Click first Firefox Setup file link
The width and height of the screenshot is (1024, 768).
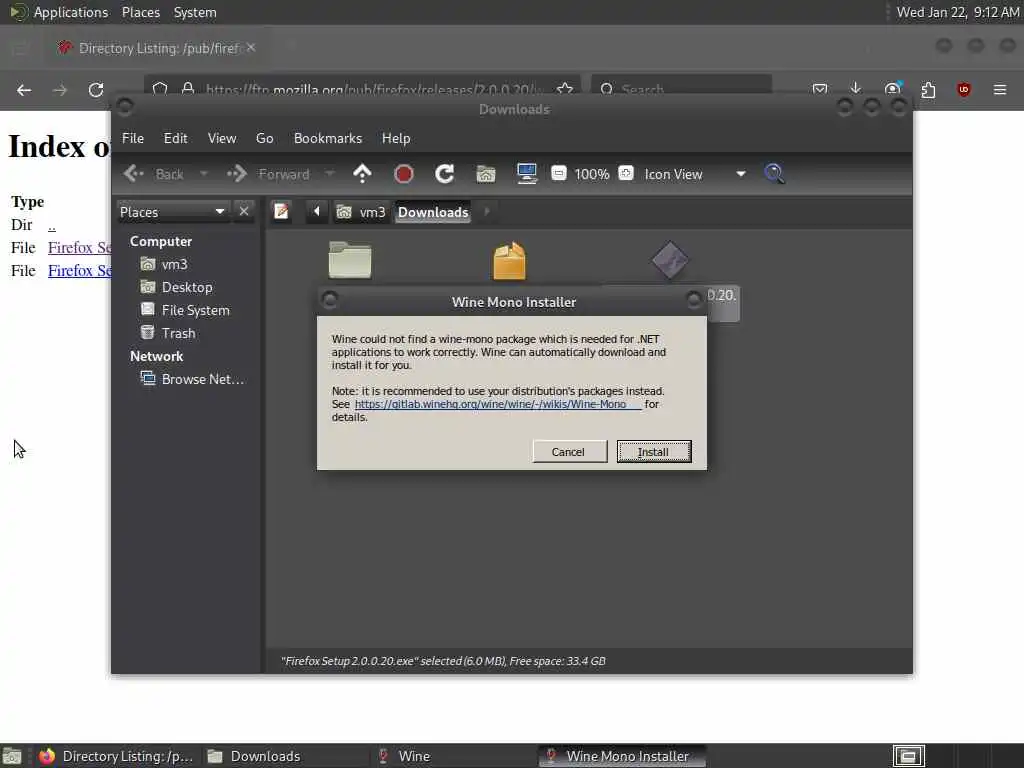tap(79, 248)
